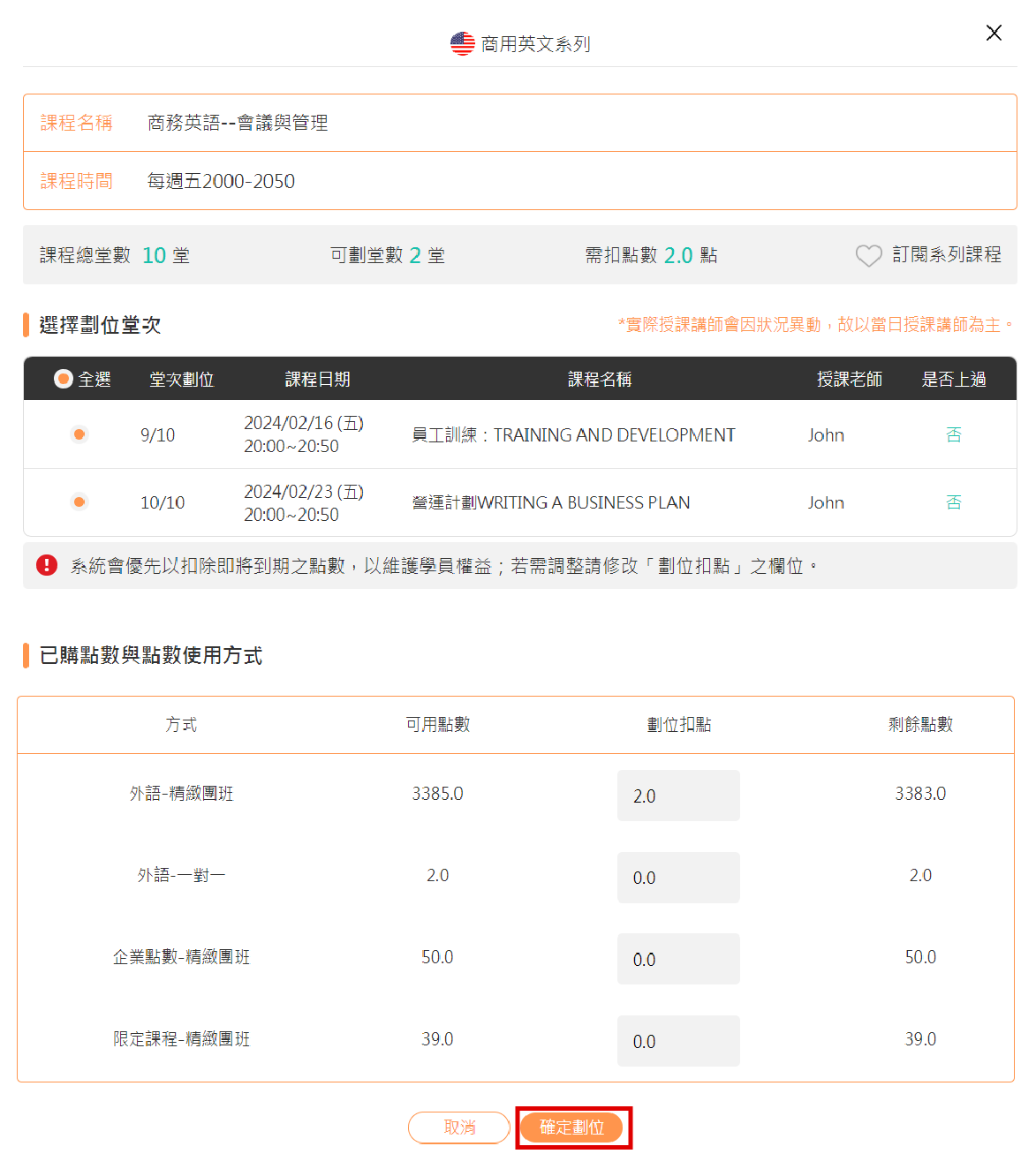The height and width of the screenshot is (1169, 1036).
Task: Click the 訂閱系列課程 link text
Action: pos(947,254)
